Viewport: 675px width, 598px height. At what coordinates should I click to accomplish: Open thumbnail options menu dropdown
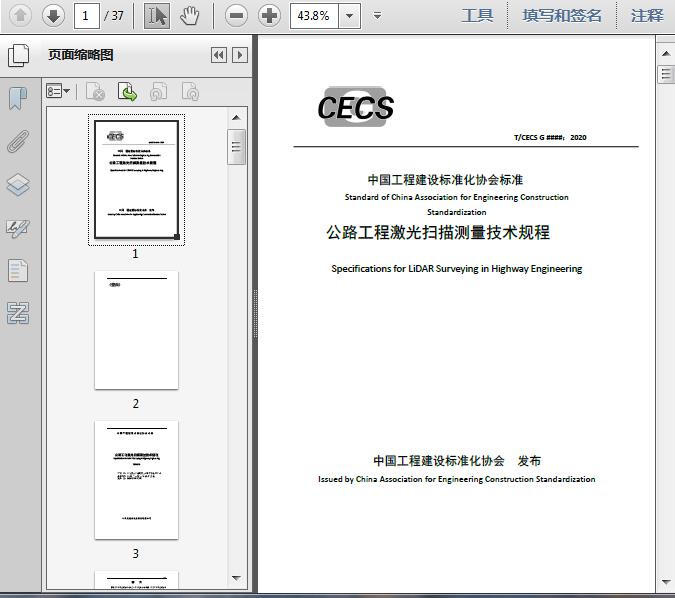click(58, 91)
